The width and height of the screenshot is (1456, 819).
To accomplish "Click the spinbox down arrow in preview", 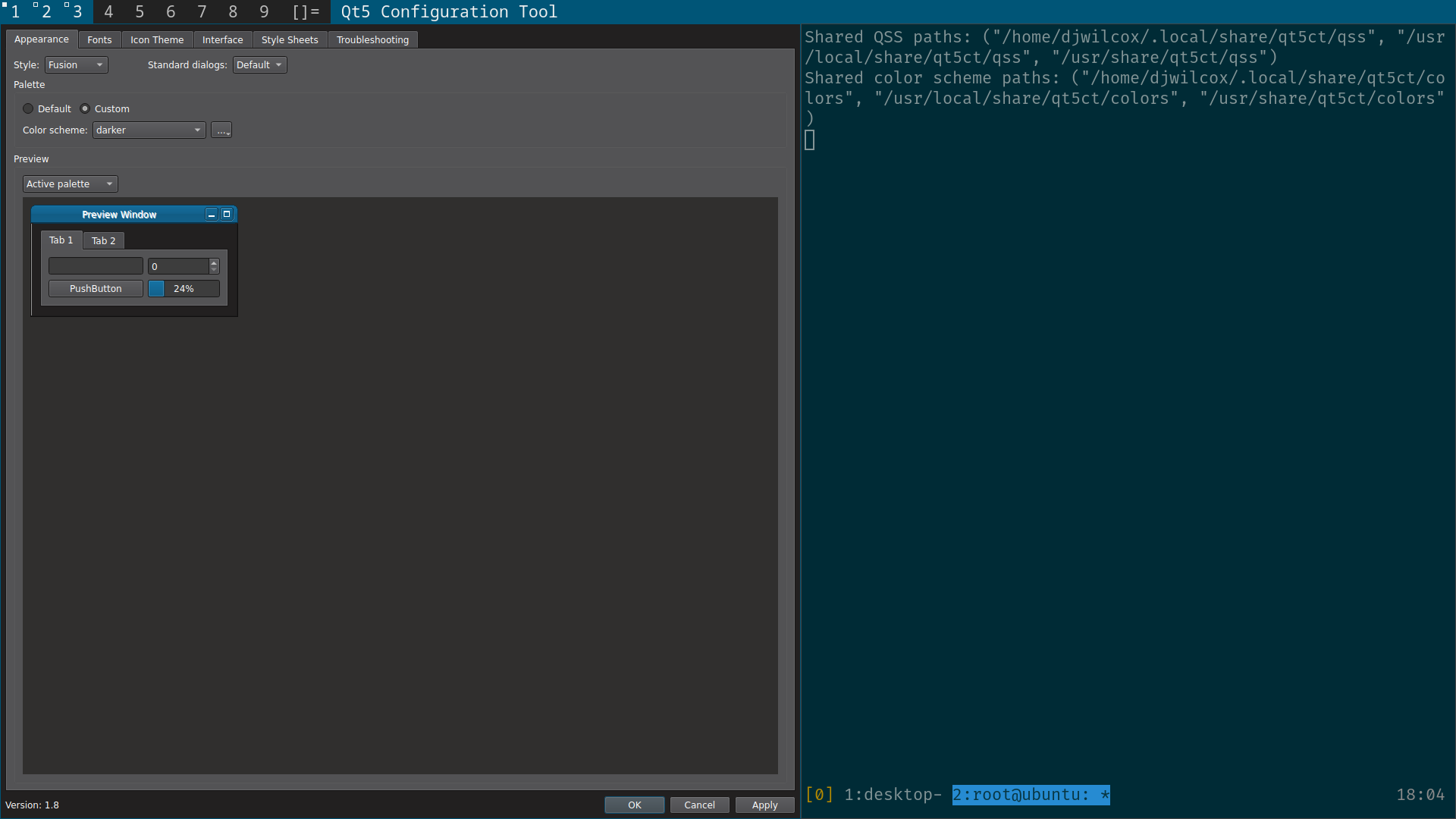I will (214, 270).
